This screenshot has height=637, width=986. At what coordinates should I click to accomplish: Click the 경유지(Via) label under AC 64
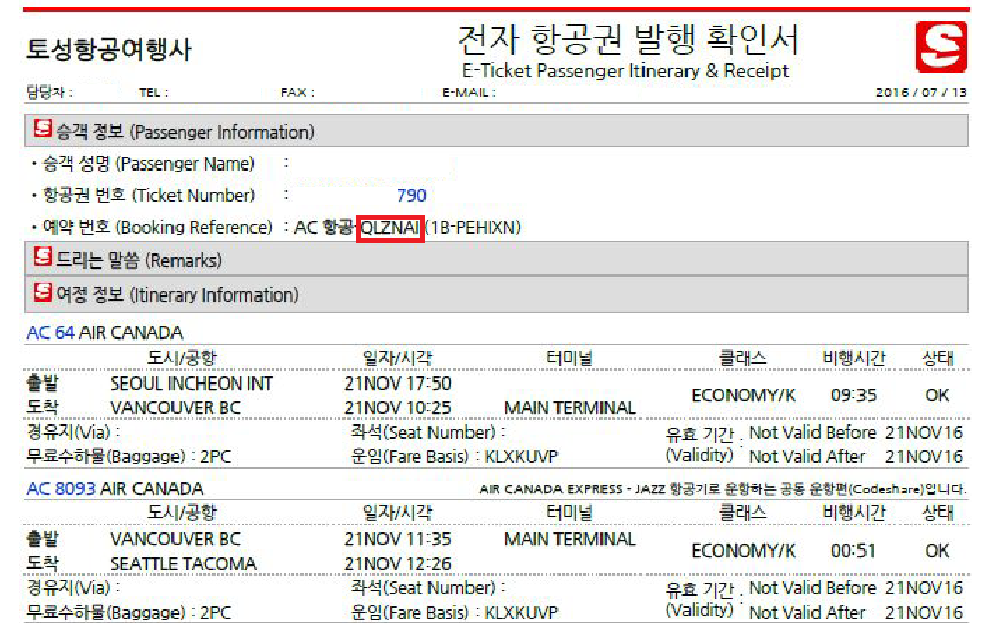click(73, 432)
